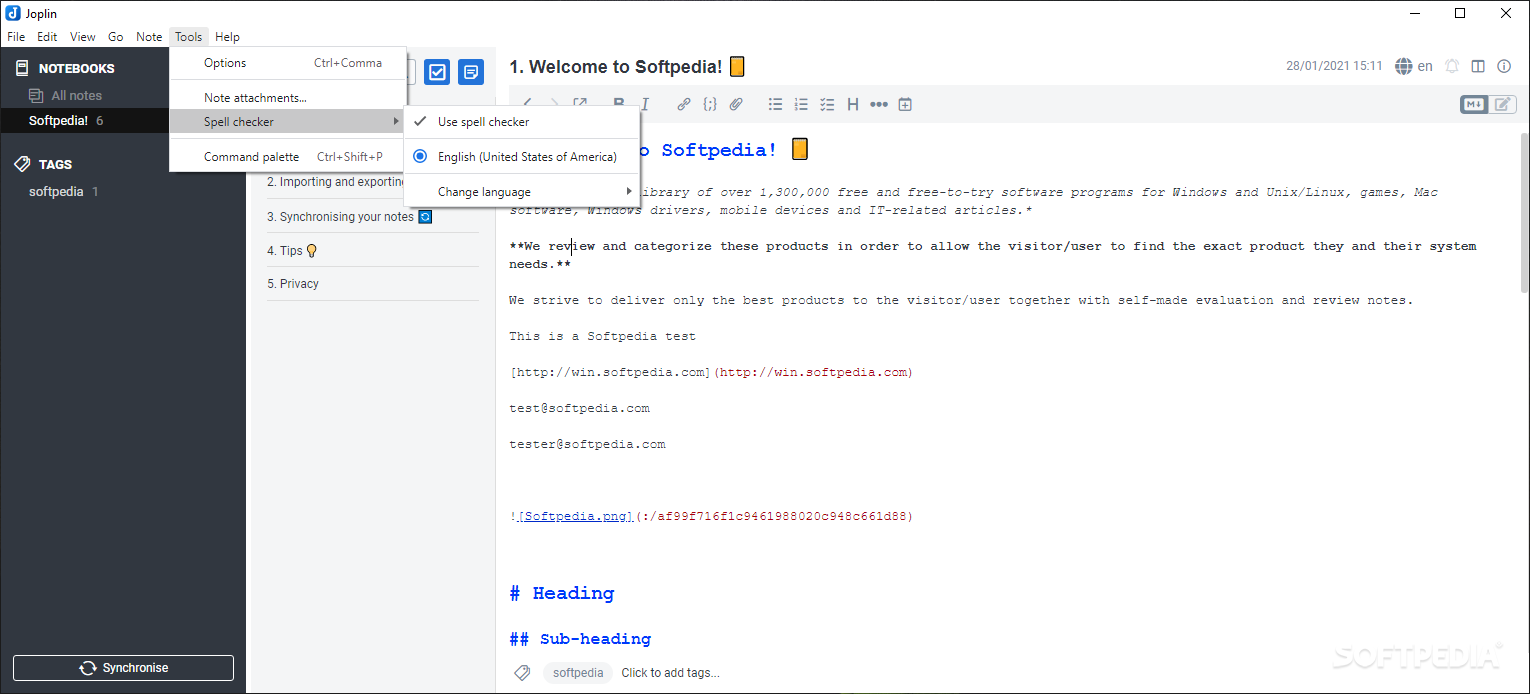Apply italic formatting in editor toolbar
This screenshot has height=694, width=1530.
[x=645, y=104]
